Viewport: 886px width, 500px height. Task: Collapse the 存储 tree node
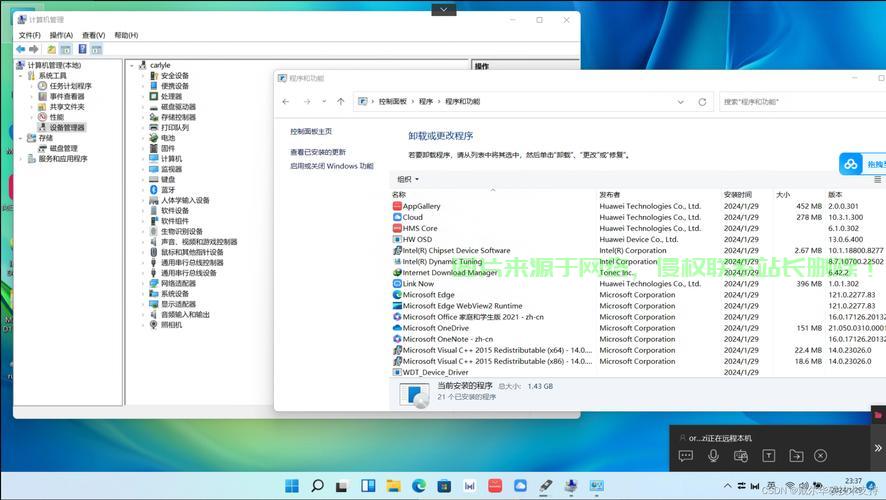pyautogui.click(x=21, y=138)
